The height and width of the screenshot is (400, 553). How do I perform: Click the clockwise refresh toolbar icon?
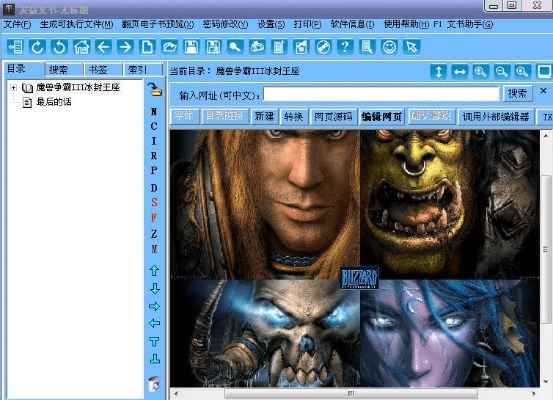pos(37,47)
